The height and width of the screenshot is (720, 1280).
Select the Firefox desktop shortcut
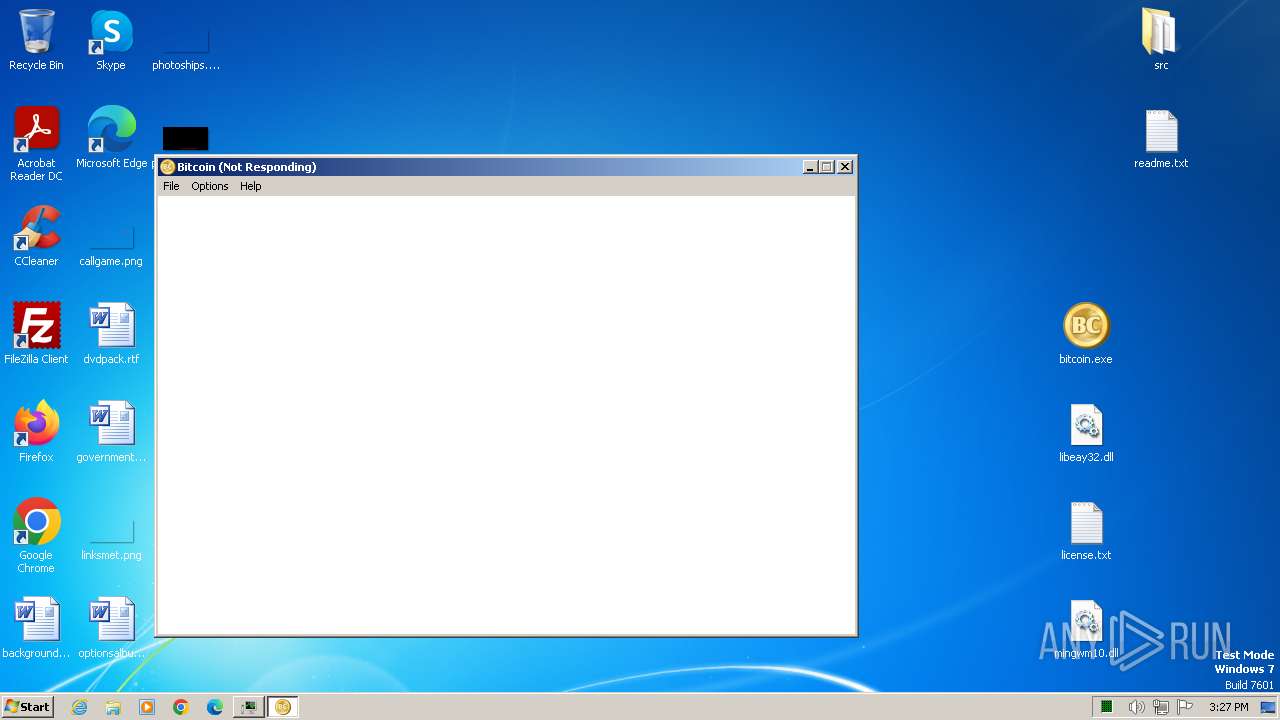36,432
